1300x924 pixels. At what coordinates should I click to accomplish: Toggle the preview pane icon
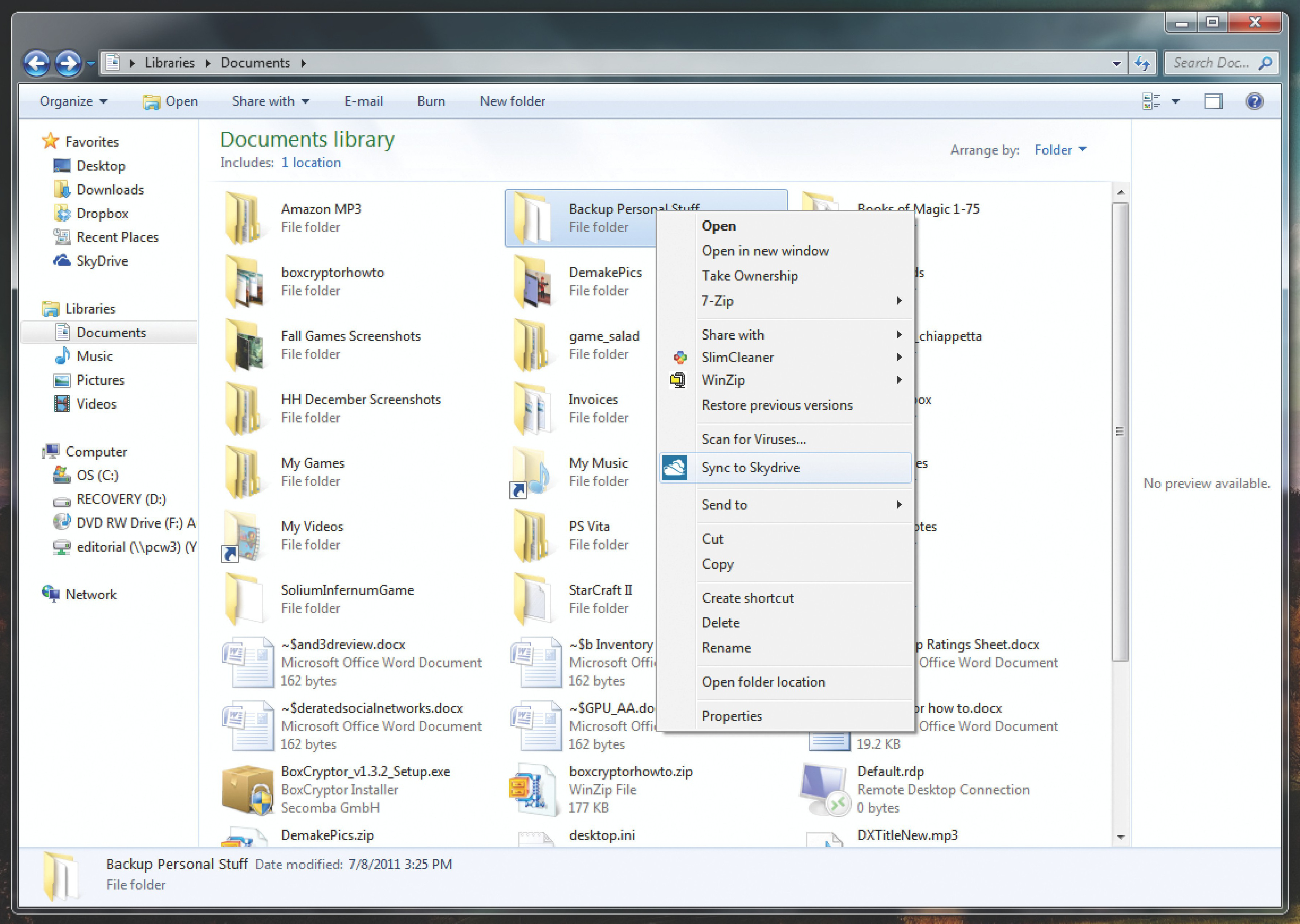(x=1213, y=102)
